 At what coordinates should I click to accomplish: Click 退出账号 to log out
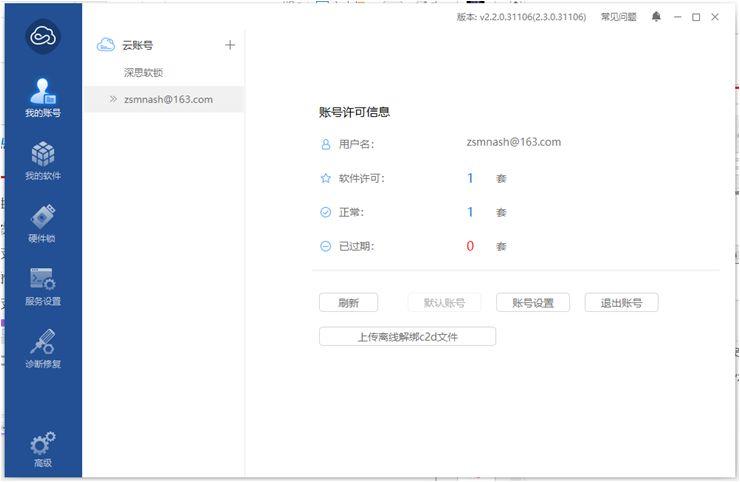pos(621,303)
